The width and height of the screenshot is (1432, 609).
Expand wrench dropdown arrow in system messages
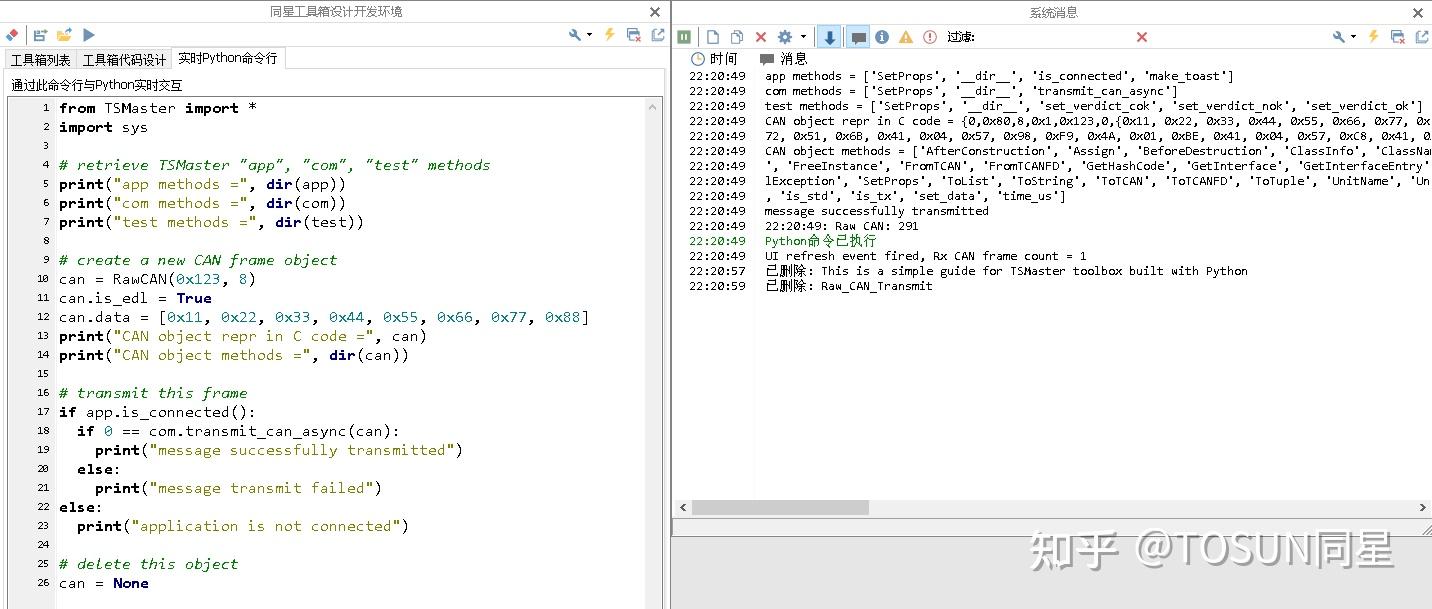[1353, 37]
